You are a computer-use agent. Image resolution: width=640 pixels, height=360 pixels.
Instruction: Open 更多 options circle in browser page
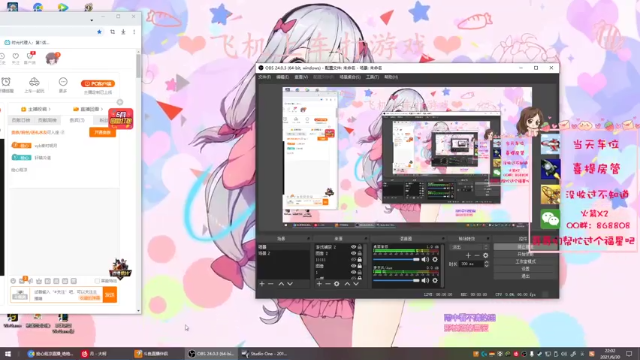point(62,82)
